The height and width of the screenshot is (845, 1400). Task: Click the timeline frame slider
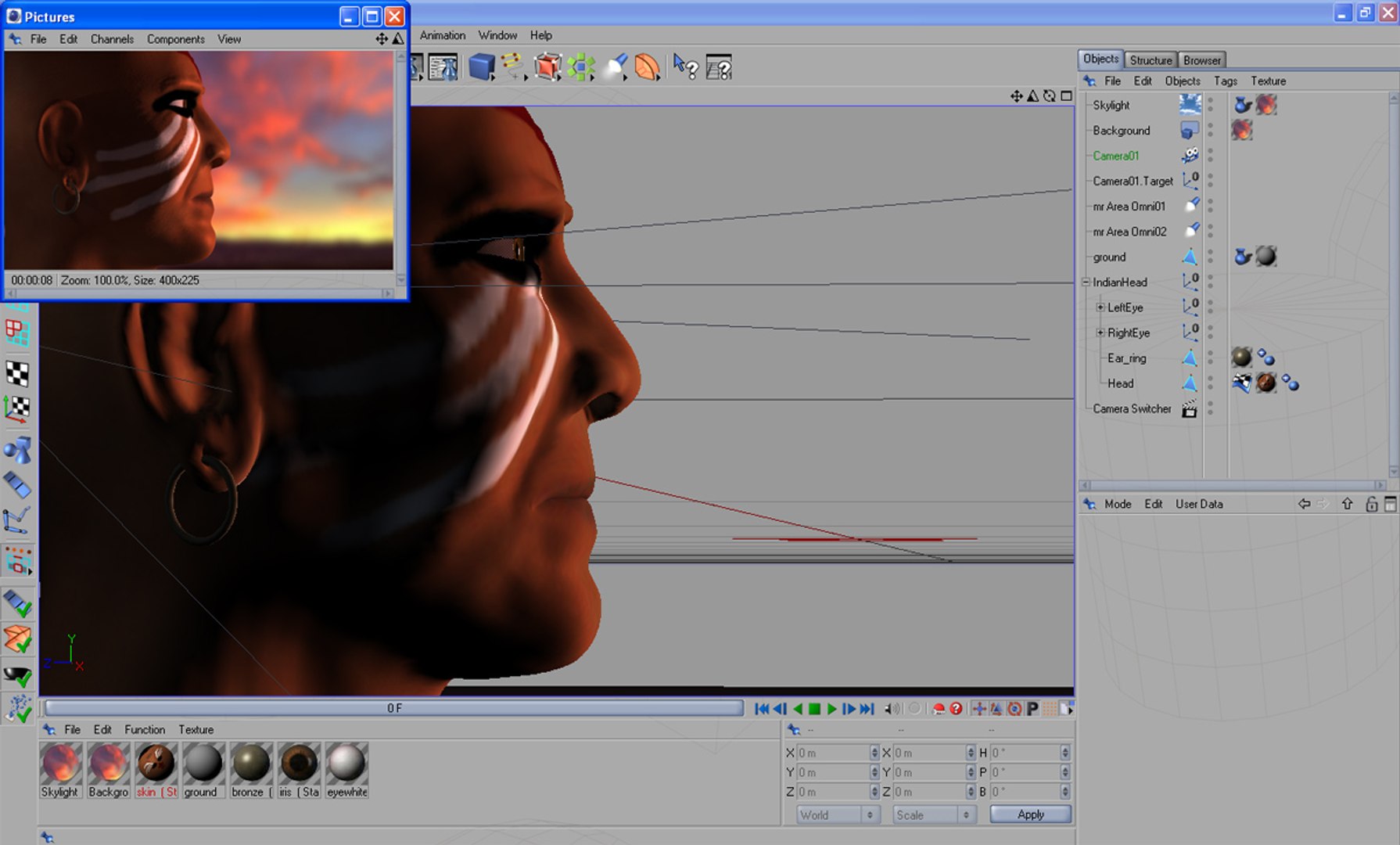point(394,708)
